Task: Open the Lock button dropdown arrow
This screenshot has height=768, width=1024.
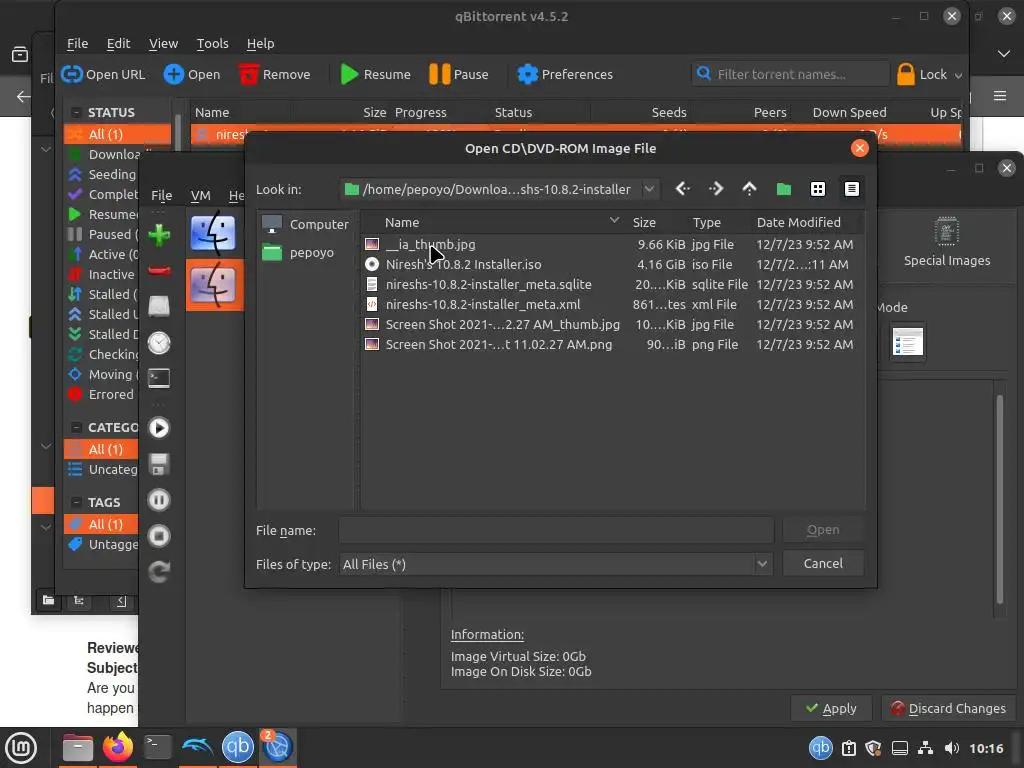Action: (x=958, y=75)
